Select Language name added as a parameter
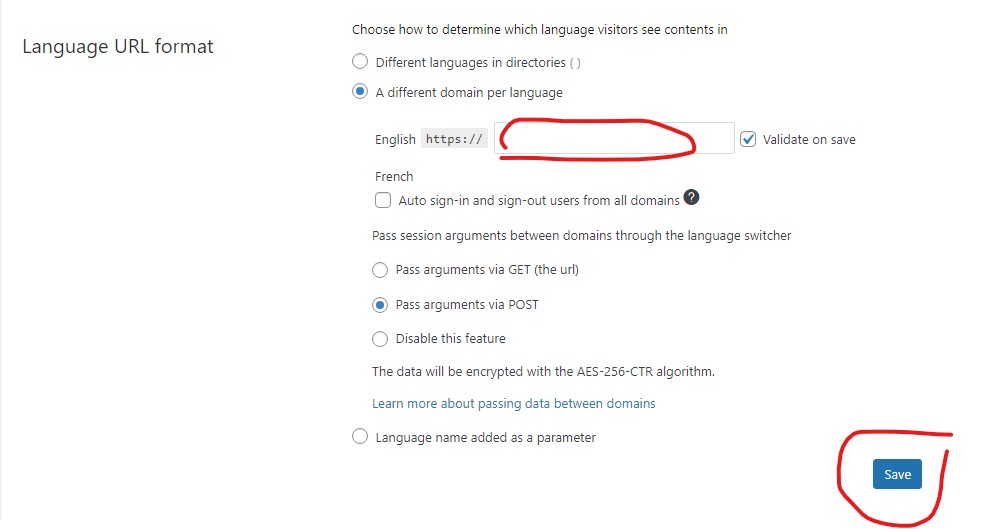This screenshot has height=529, width=989. pyautogui.click(x=360, y=437)
